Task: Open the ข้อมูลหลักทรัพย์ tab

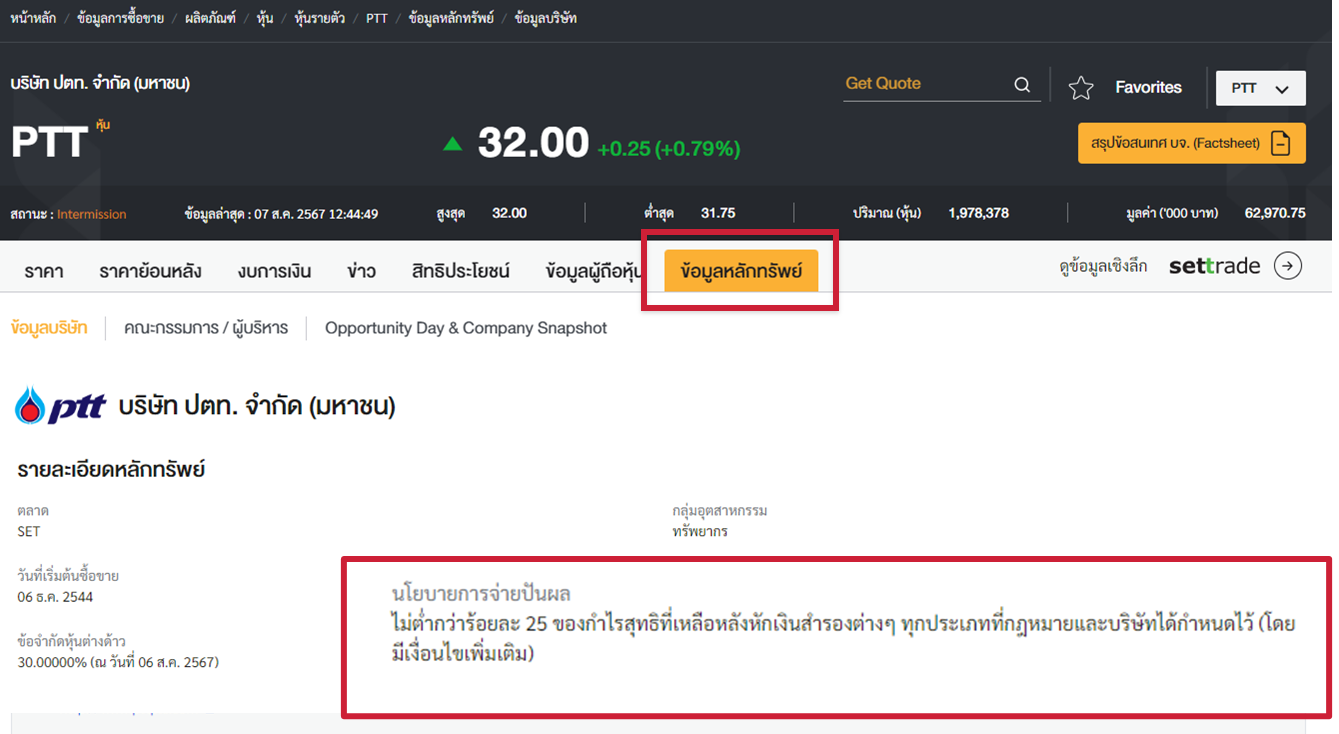Action: [x=741, y=271]
